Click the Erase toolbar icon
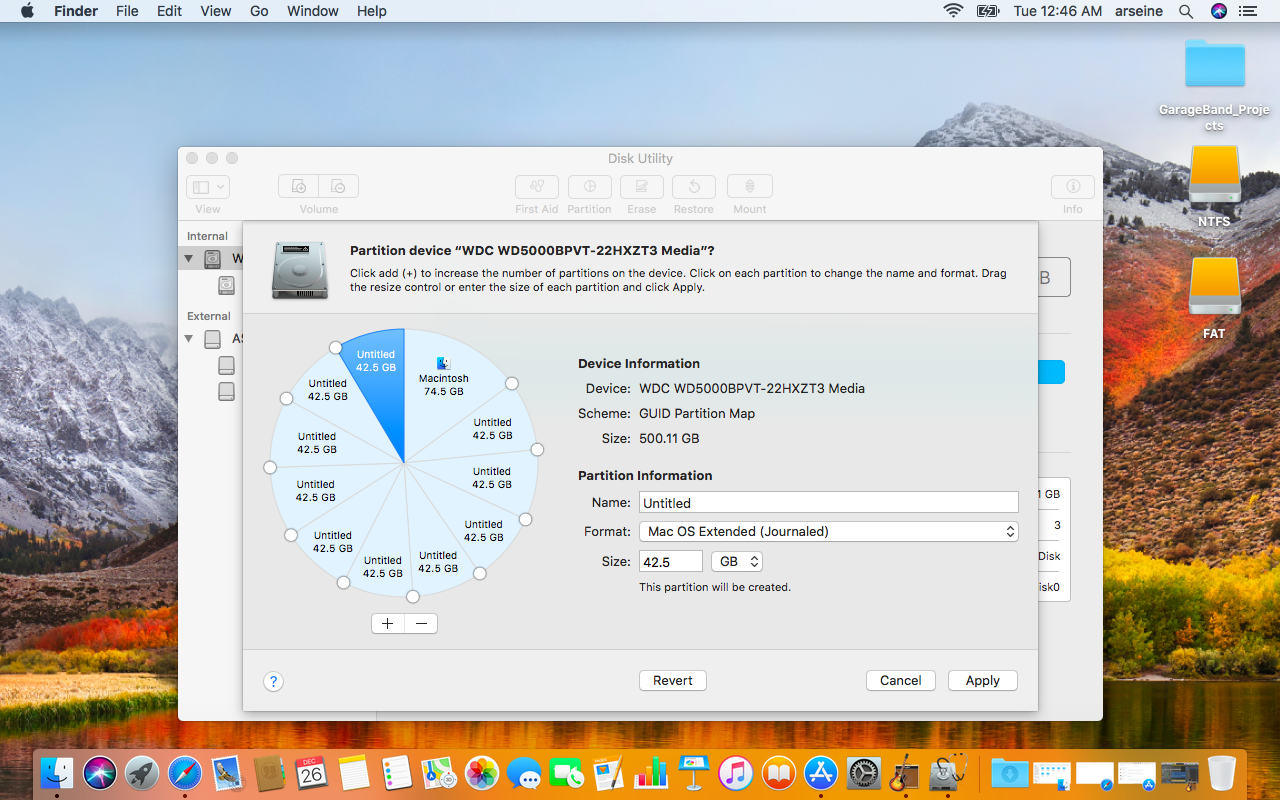 pos(641,187)
